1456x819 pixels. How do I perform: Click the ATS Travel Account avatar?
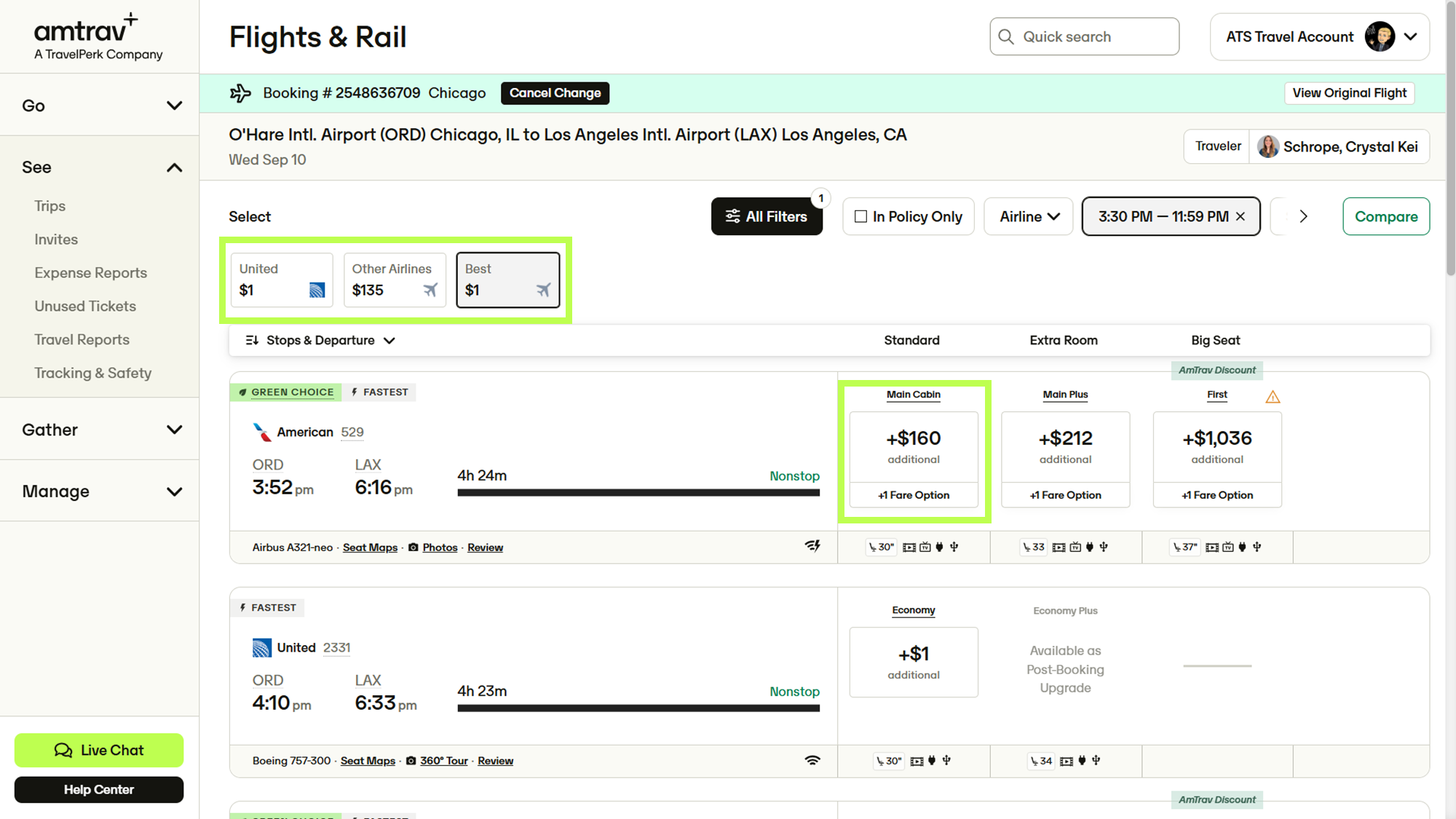coord(1380,36)
